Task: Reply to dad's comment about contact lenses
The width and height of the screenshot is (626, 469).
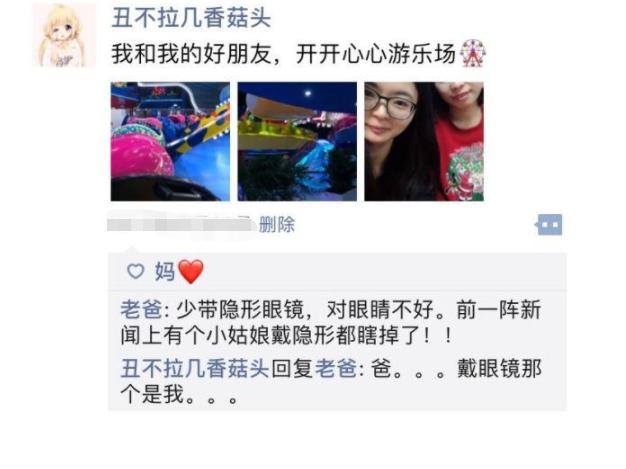Action: [331, 323]
